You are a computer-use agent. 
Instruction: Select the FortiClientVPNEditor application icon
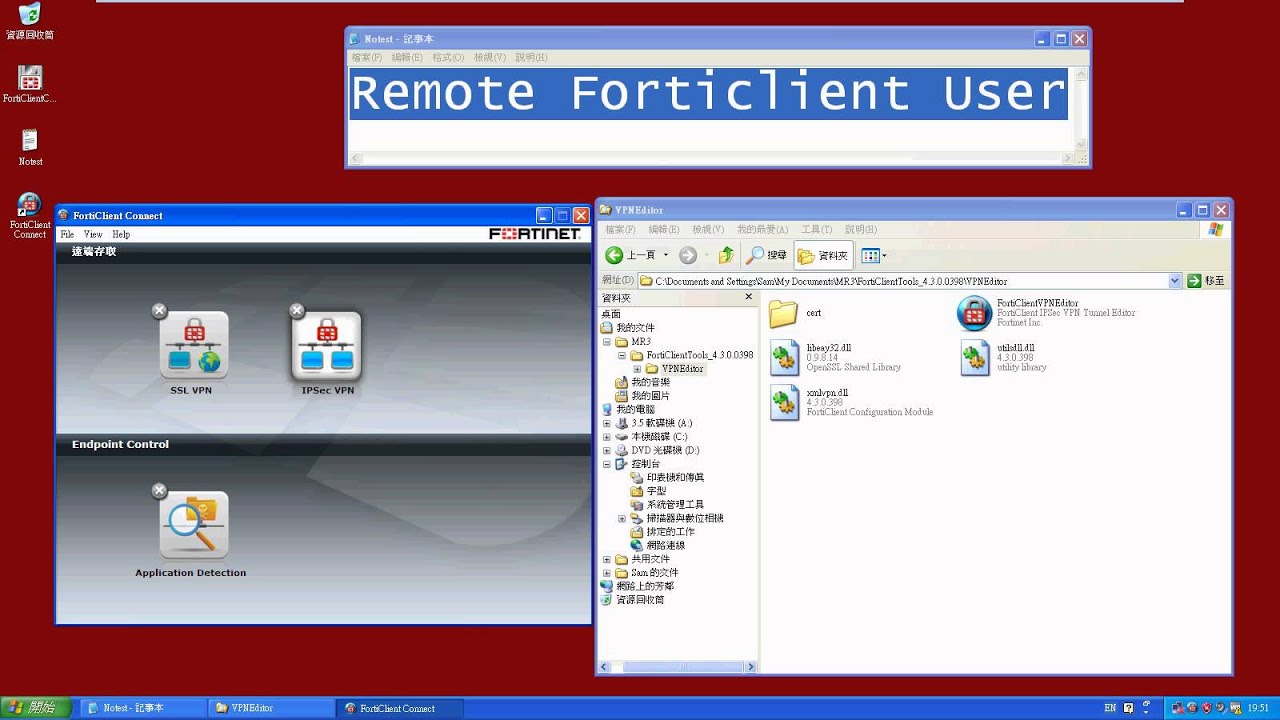975,313
